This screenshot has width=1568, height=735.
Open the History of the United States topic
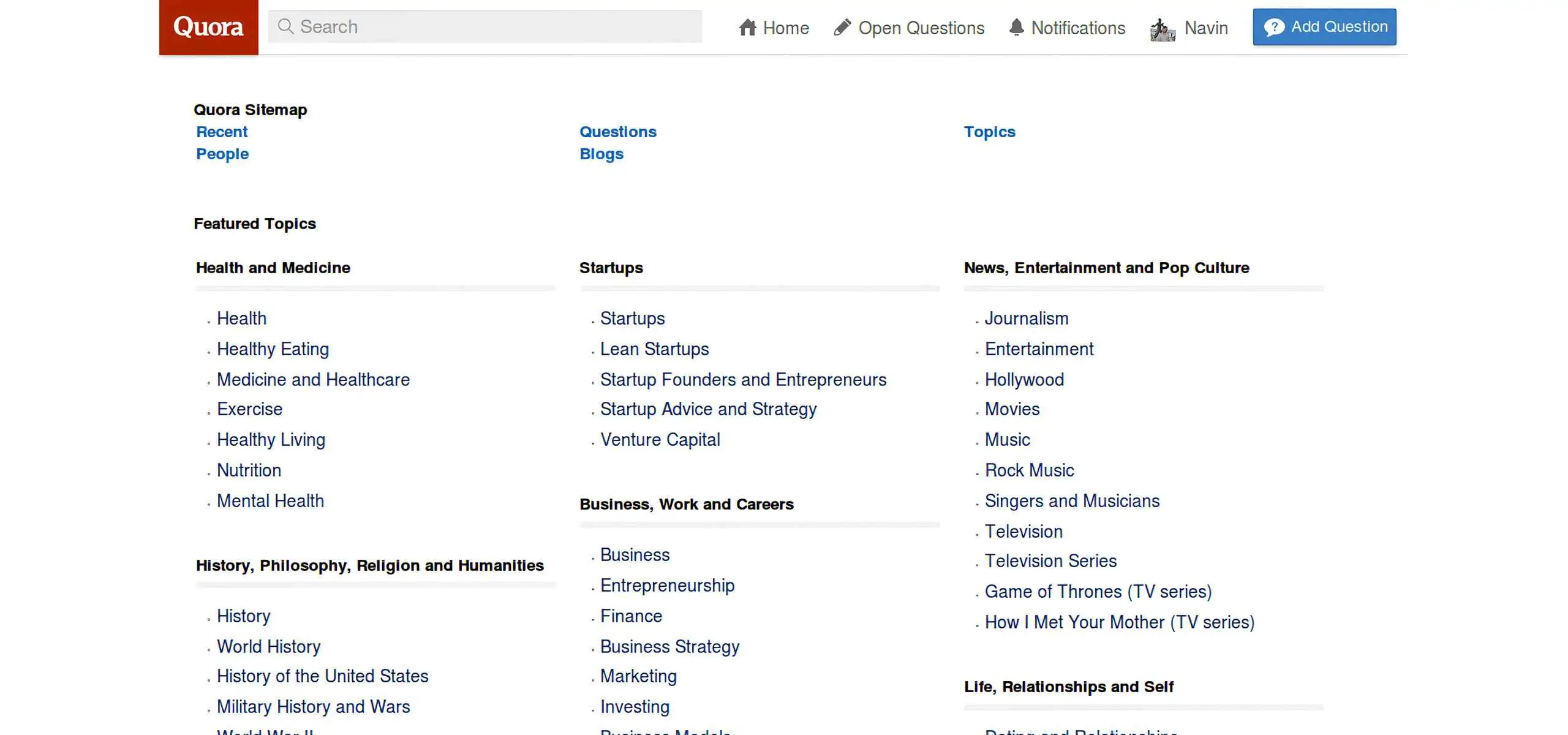(x=322, y=676)
